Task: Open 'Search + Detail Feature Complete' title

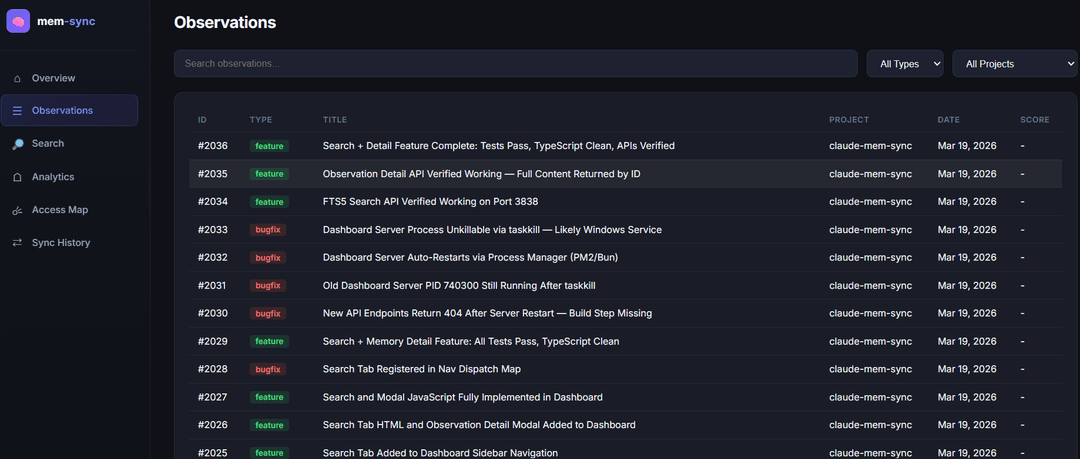Action: tap(499, 146)
